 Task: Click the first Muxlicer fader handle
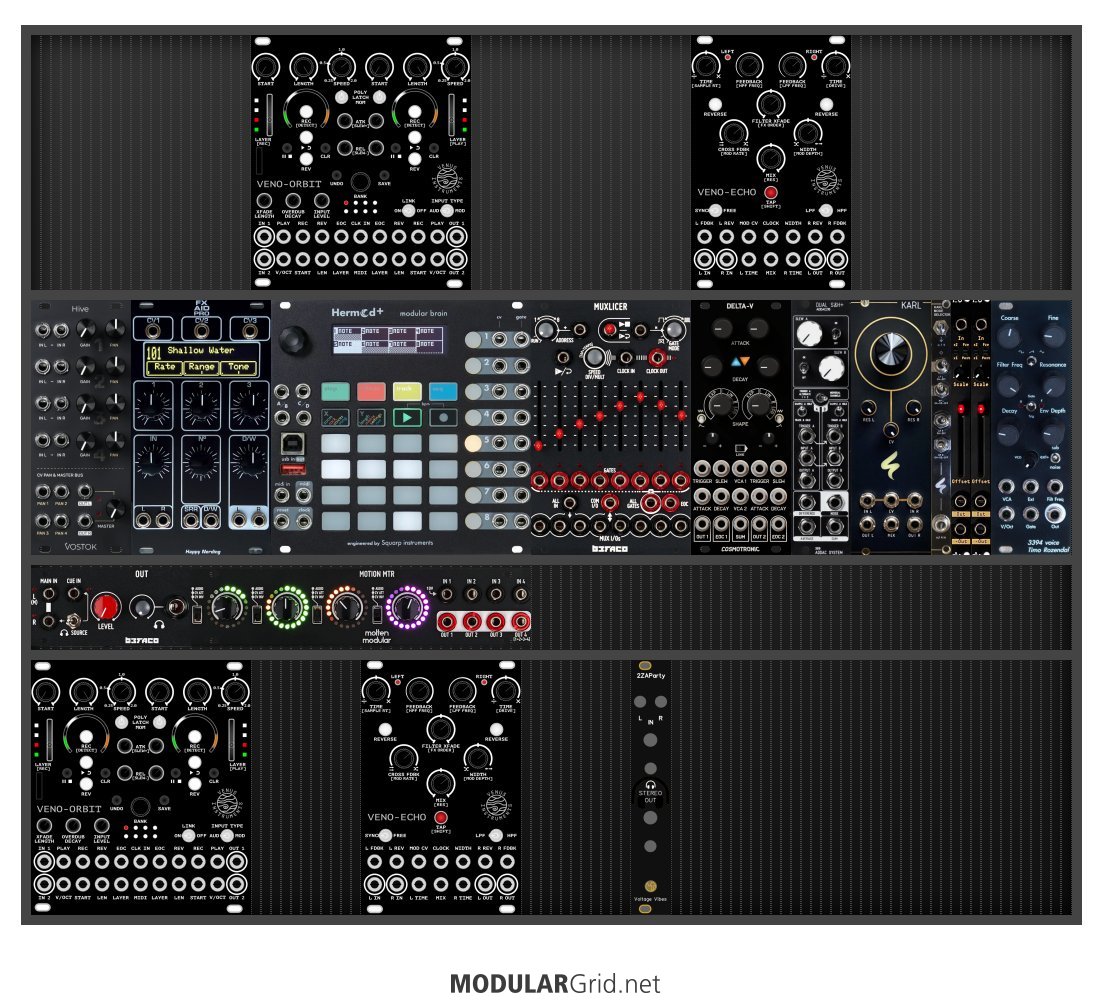point(539,445)
